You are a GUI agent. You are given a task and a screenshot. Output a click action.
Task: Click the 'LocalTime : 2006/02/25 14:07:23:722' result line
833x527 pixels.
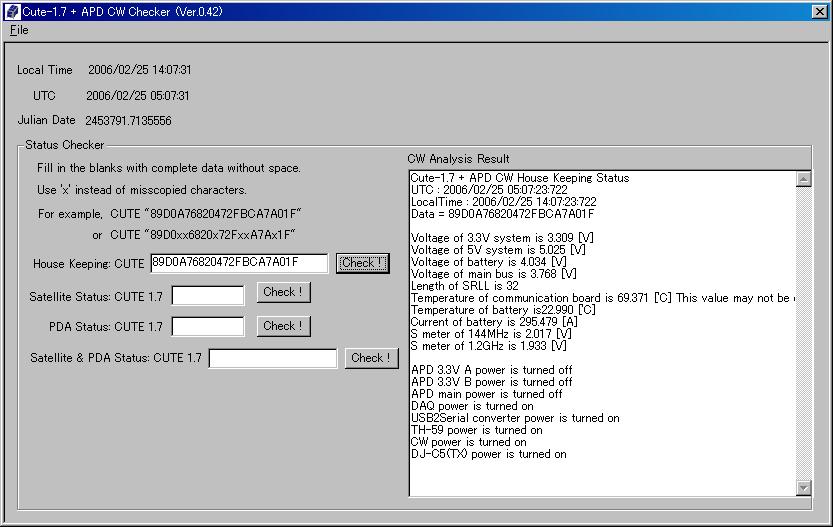click(504, 202)
